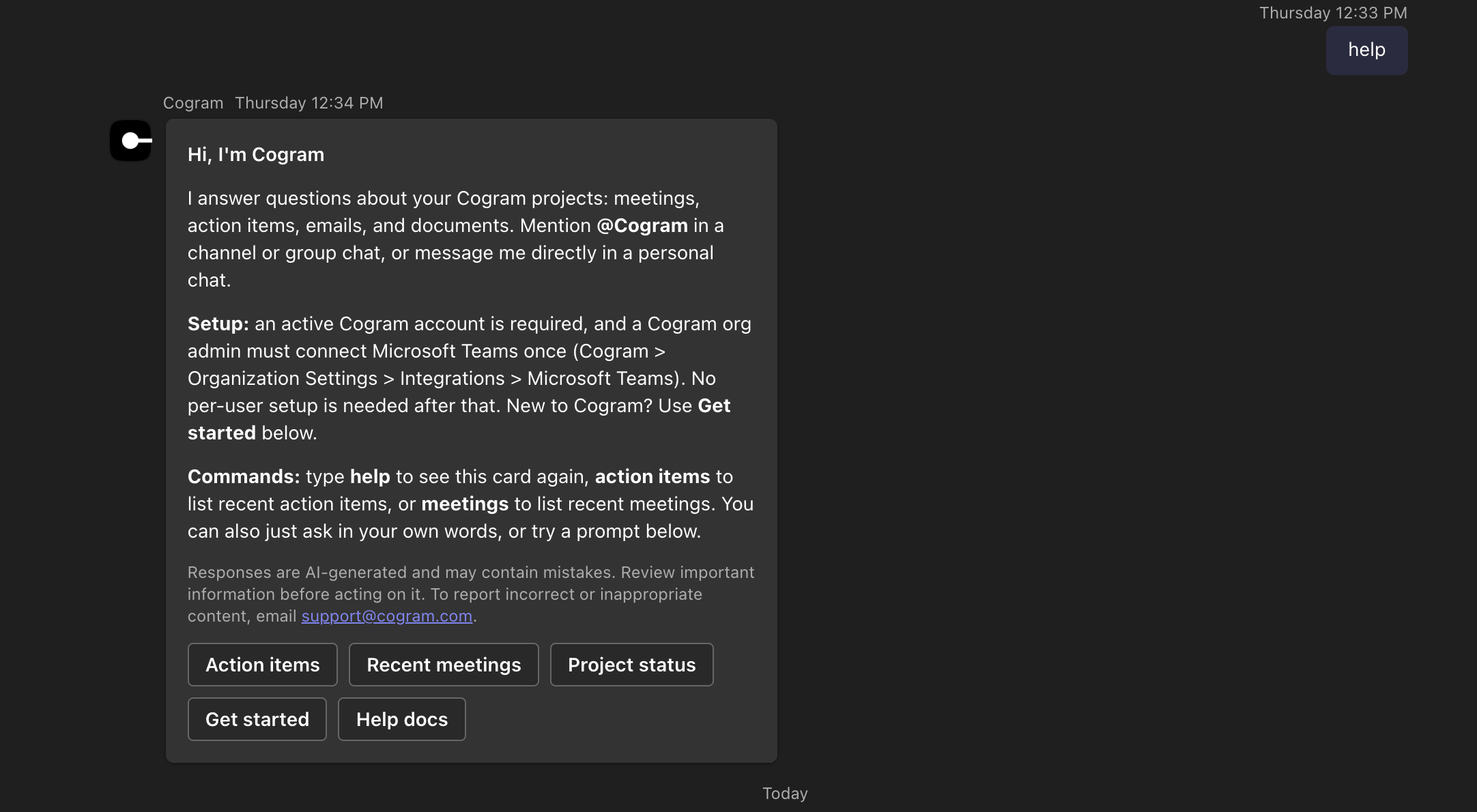This screenshot has width=1477, height=812.
Task: Click the sent "help" message bubble
Action: 1367,50
